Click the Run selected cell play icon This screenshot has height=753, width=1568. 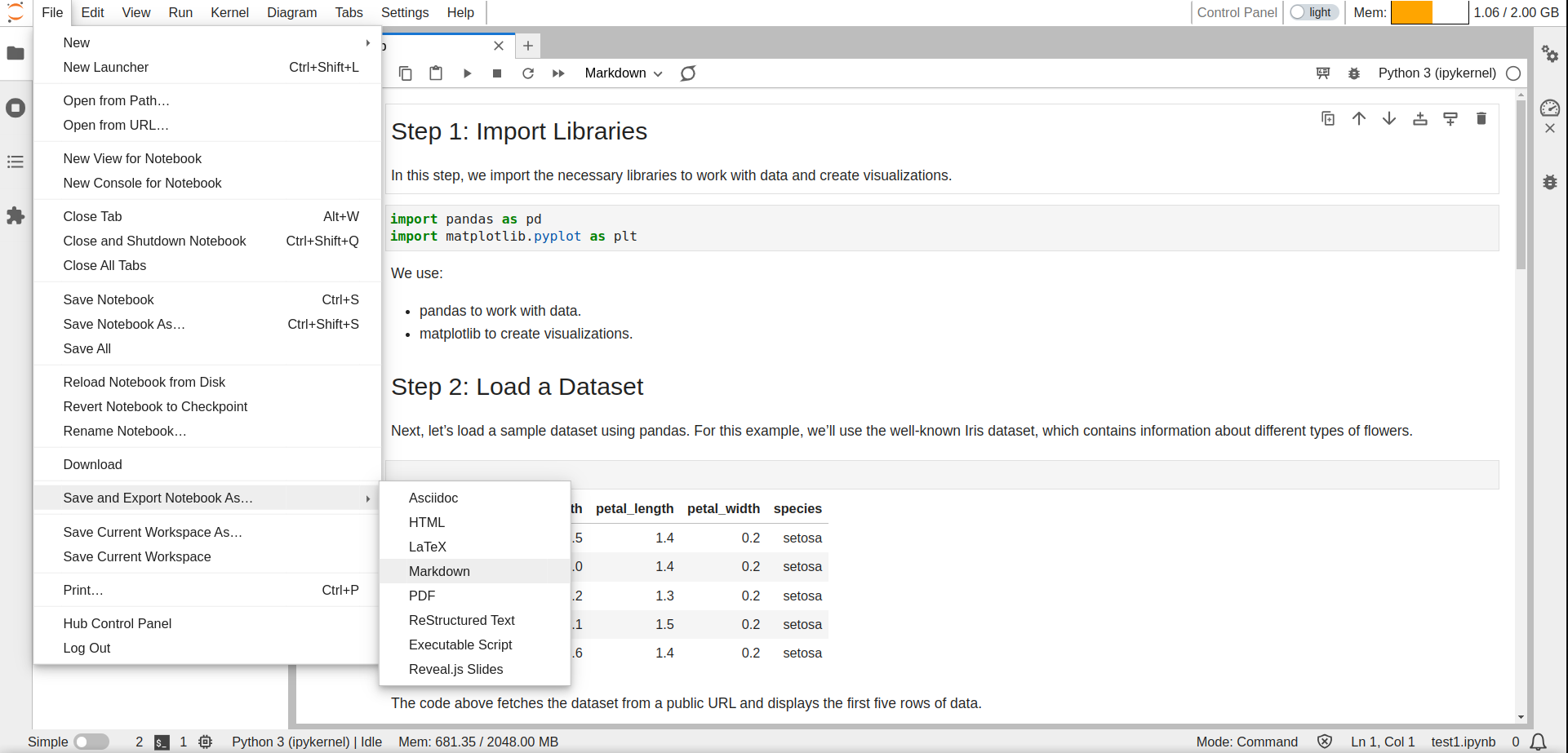point(467,73)
